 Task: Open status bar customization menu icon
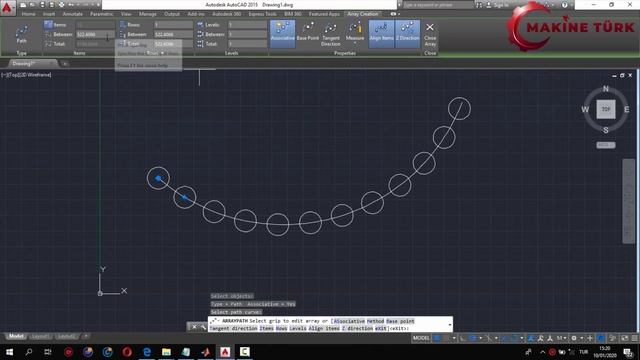(635, 338)
